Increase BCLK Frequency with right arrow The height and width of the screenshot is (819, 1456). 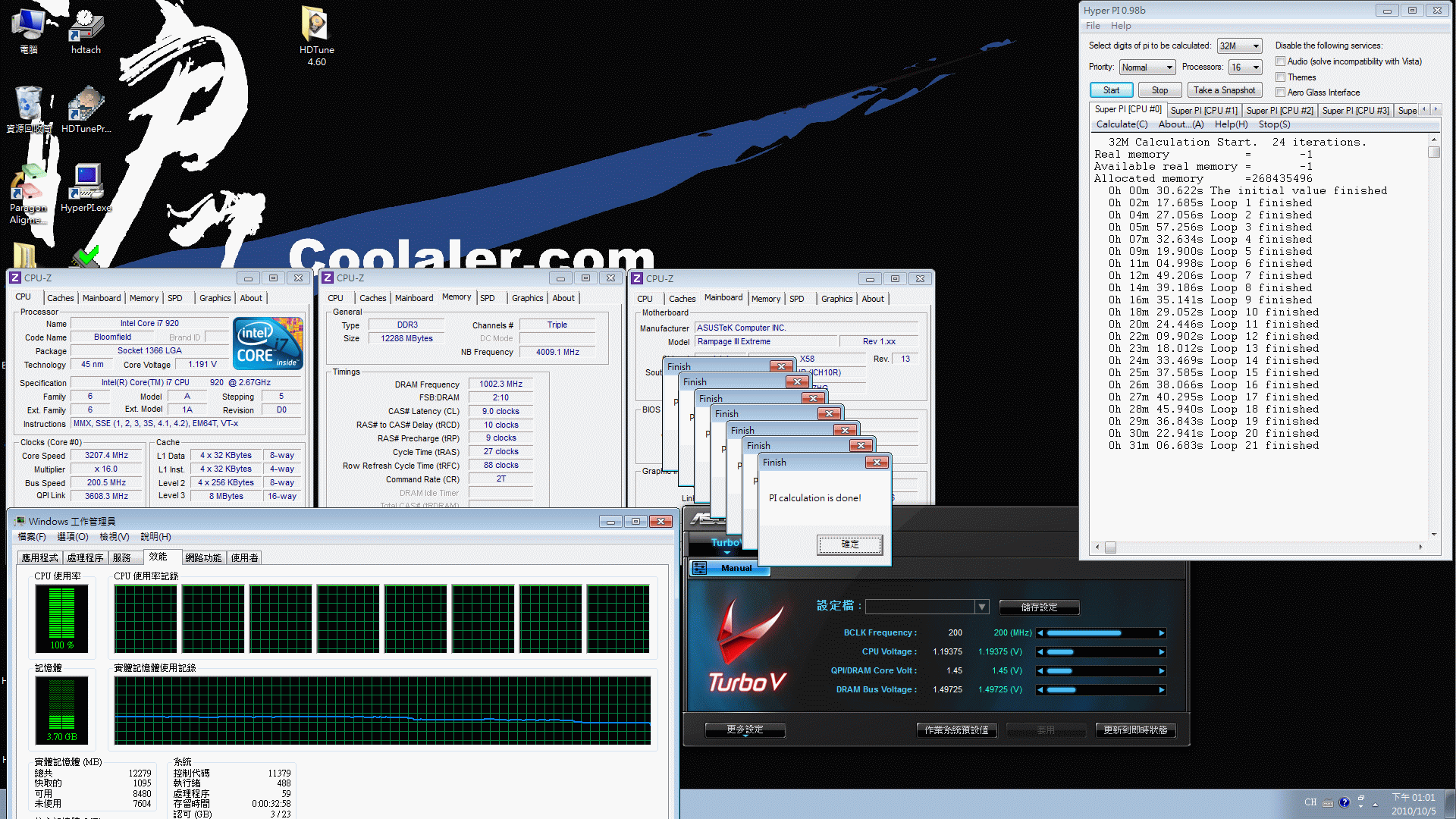coord(1161,633)
